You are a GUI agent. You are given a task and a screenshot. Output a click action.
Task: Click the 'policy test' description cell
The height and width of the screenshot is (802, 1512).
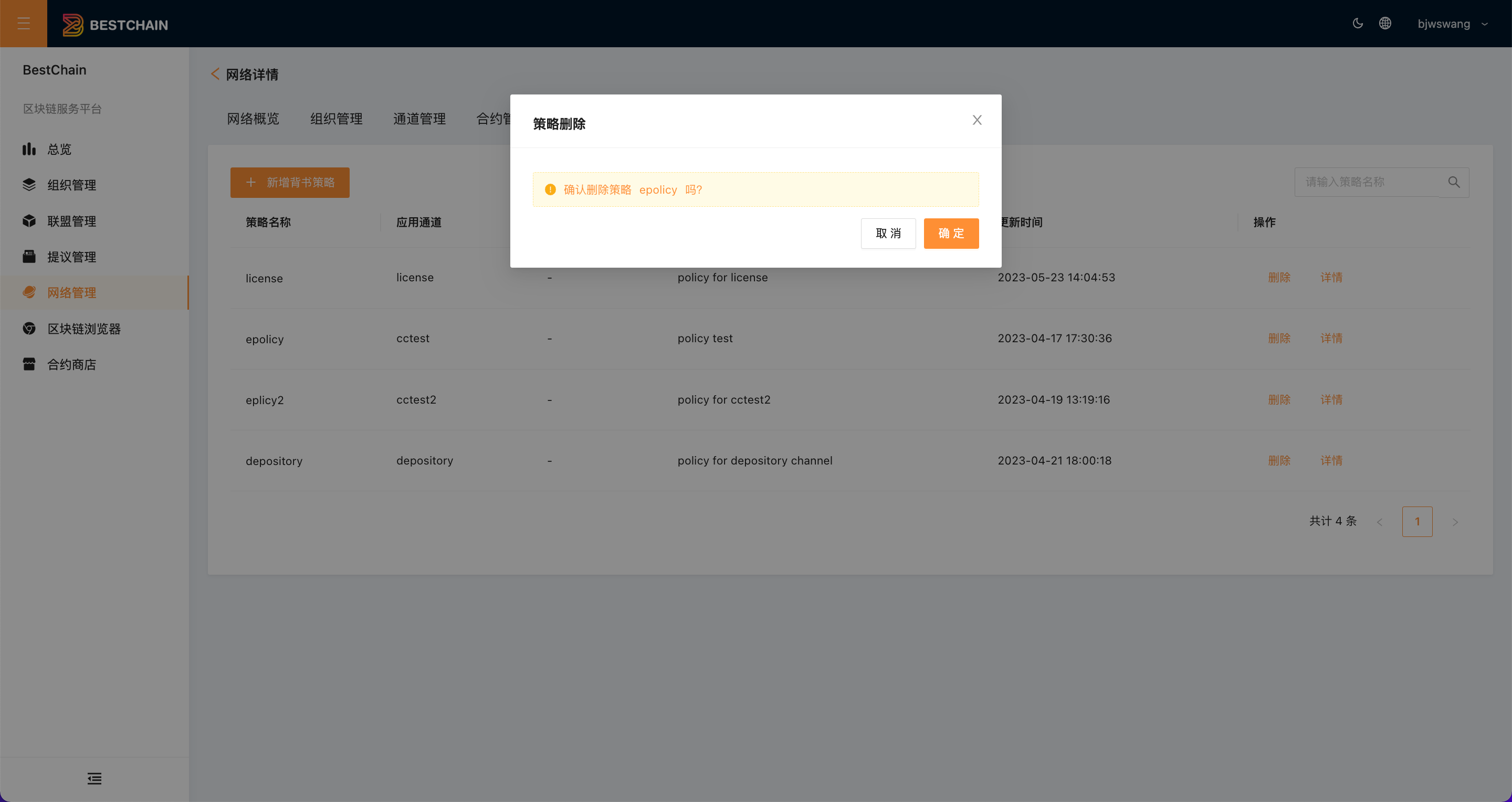705,339
